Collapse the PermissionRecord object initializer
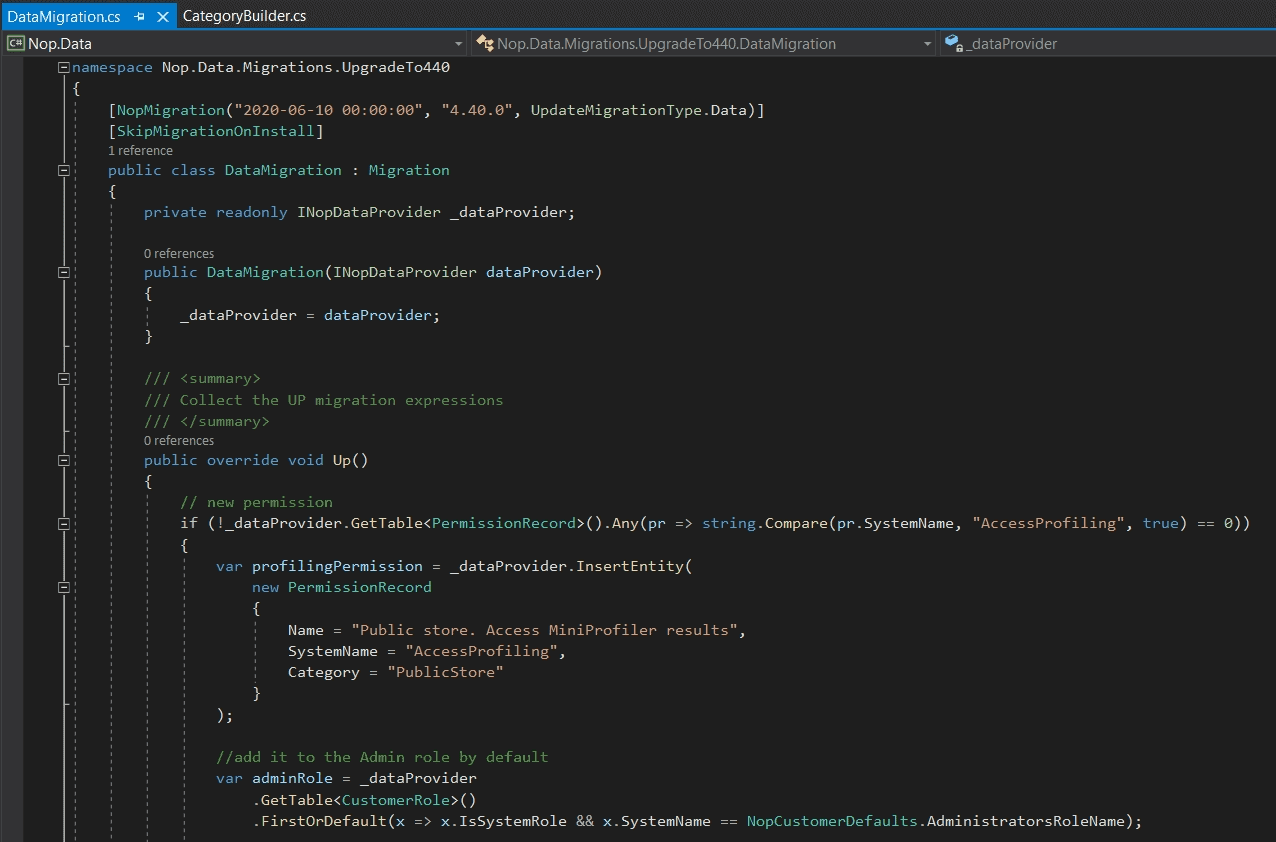 pos(63,587)
